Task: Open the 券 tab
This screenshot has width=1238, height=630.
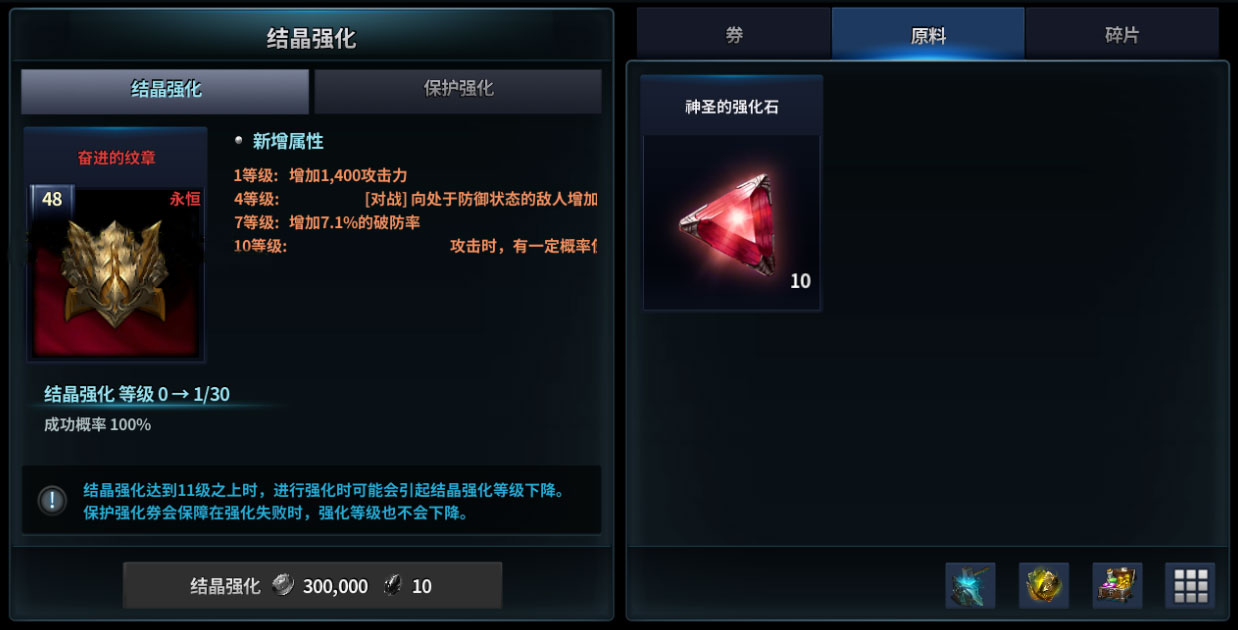Action: [734, 35]
